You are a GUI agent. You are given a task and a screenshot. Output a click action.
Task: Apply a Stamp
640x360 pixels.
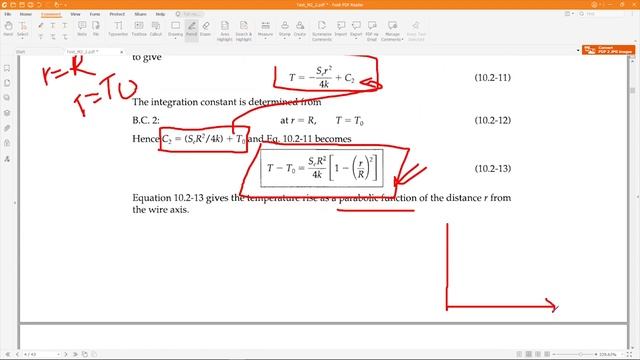284,28
